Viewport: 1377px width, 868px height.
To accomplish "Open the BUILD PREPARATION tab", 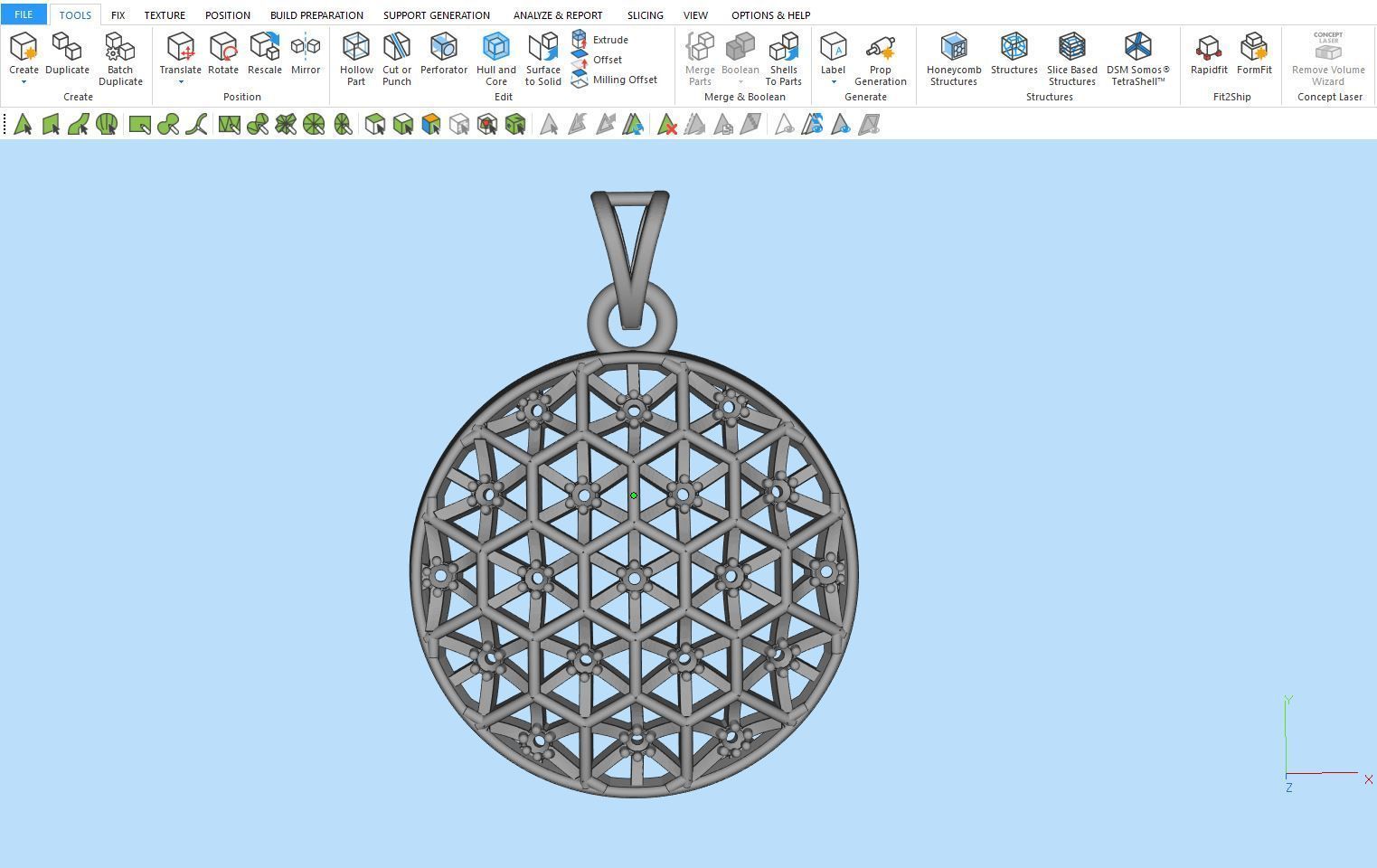I will tap(316, 15).
